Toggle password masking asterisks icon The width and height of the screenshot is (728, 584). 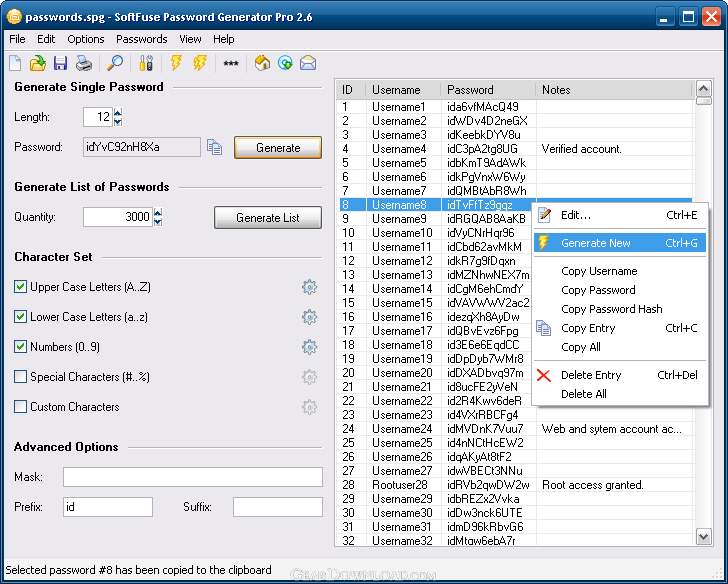pyautogui.click(x=231, y=64)
